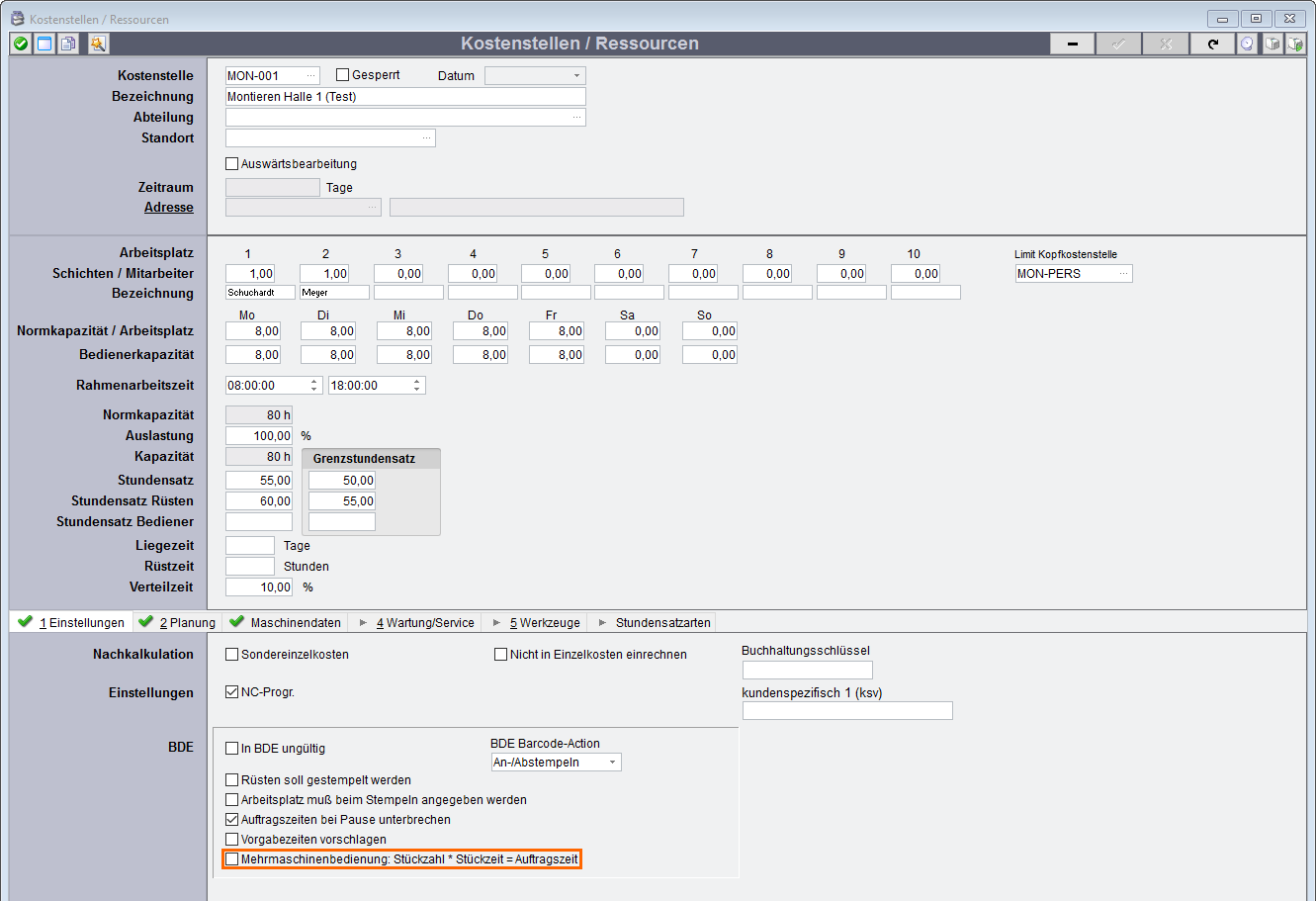Uncheck Auftragszeiten bei Pause unterbrechen

(x=232, y=820)
